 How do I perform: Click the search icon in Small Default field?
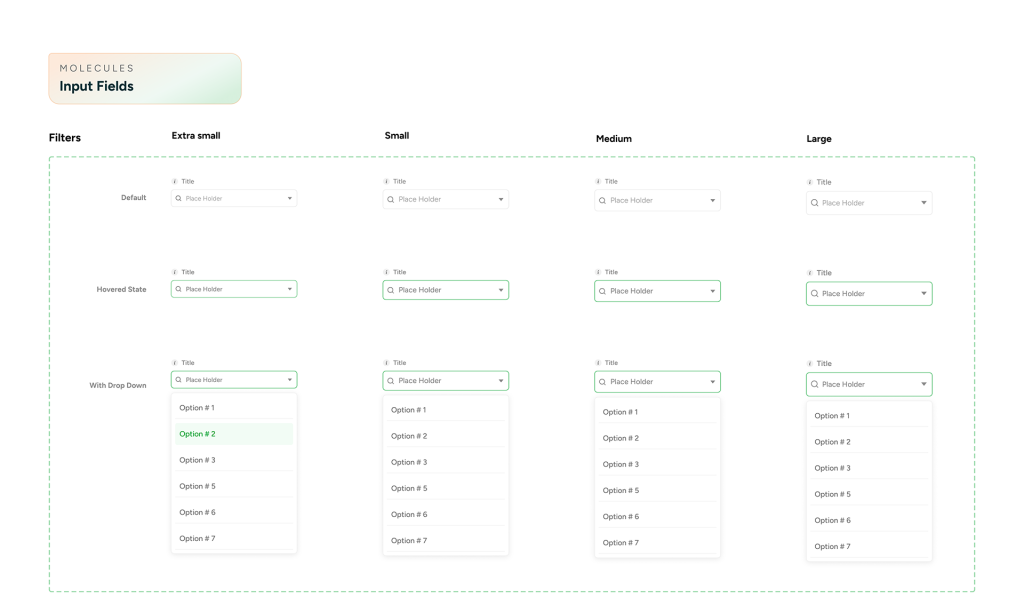391,200
